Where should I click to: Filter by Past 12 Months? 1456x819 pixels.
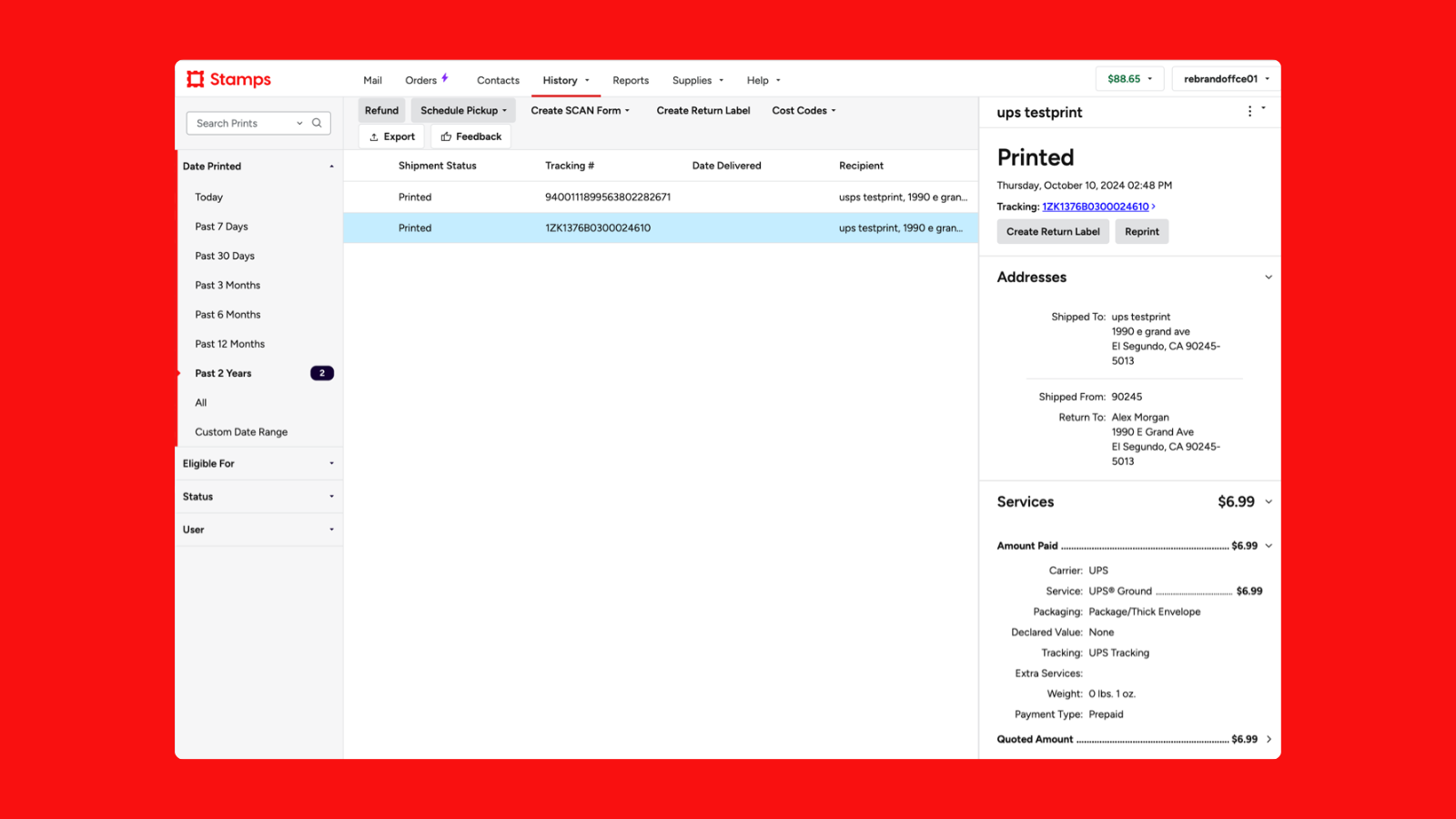click(x=229, y=344)
